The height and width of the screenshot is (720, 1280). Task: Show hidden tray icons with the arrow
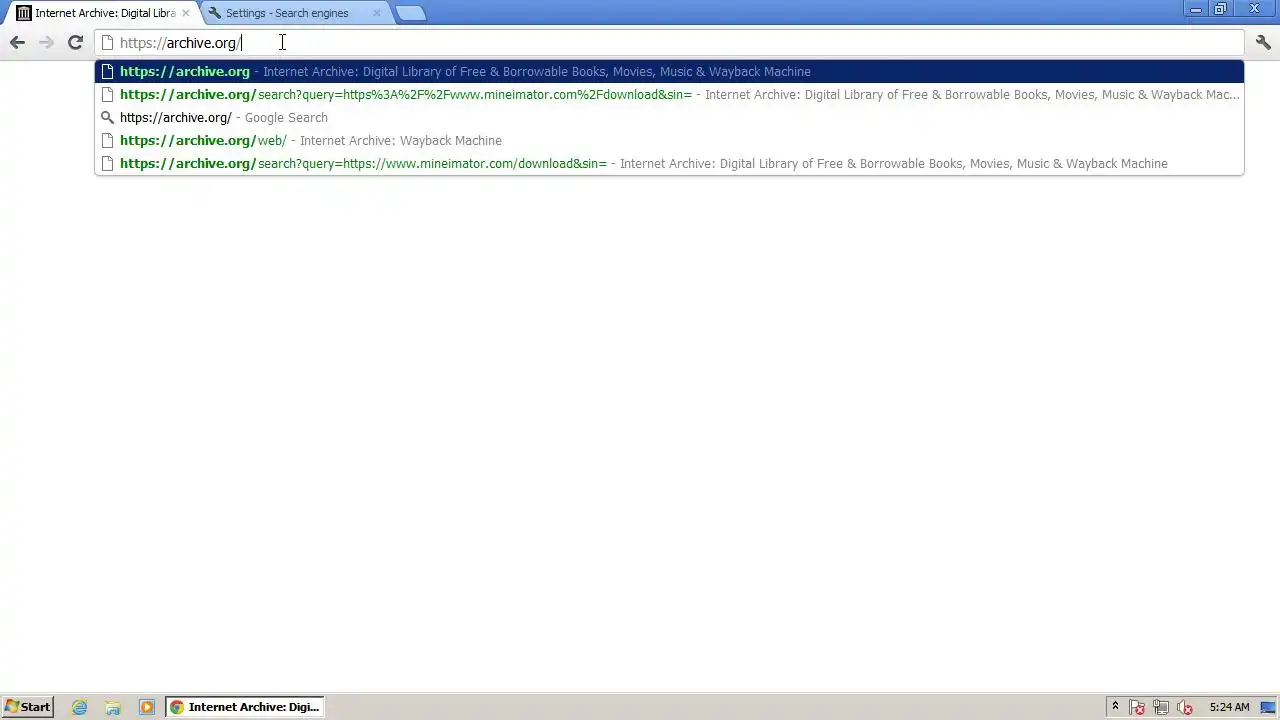[1115, 707]
